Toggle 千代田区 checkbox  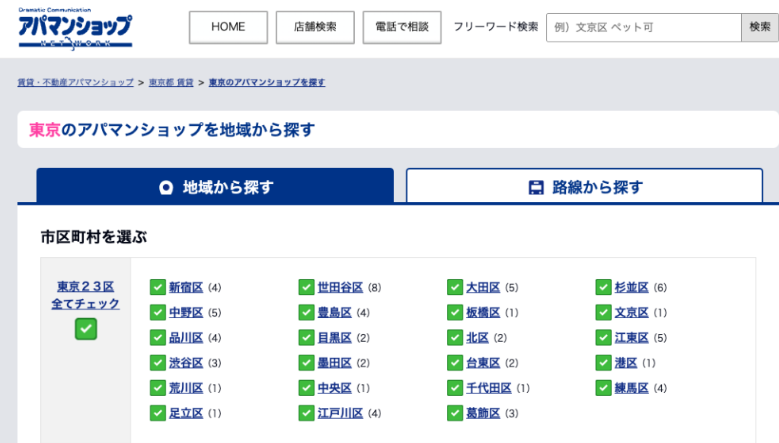tap(455, 388)
